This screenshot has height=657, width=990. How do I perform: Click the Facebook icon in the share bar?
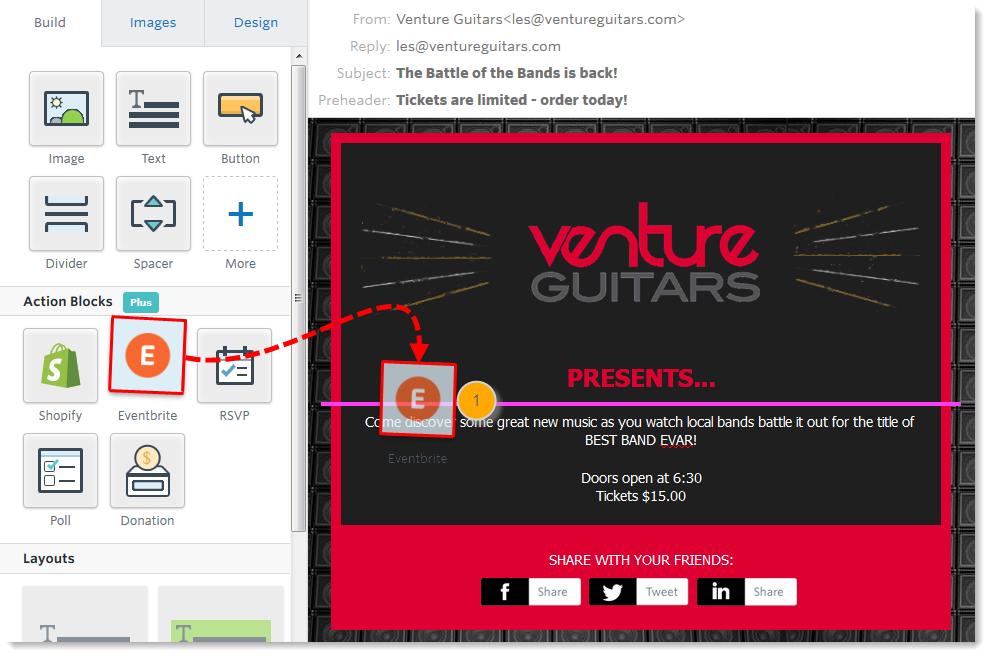click(505, 592)
